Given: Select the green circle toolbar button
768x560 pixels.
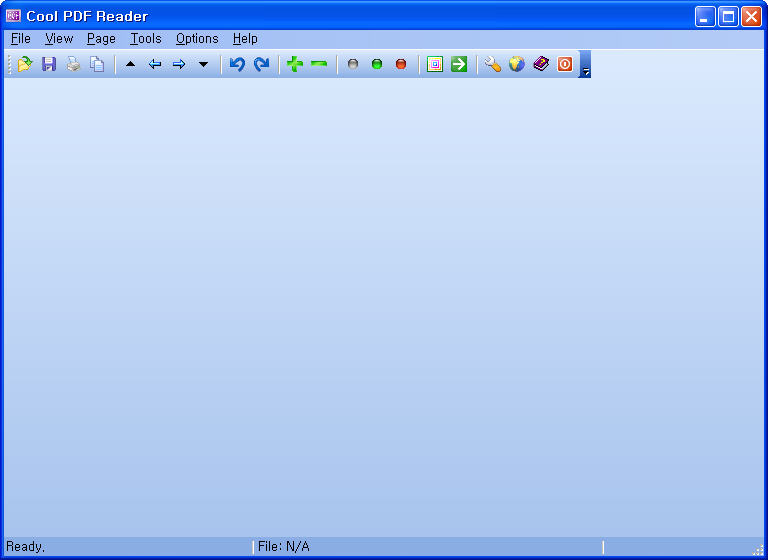Looking at the screenshot, I should (x=377, y=64).
